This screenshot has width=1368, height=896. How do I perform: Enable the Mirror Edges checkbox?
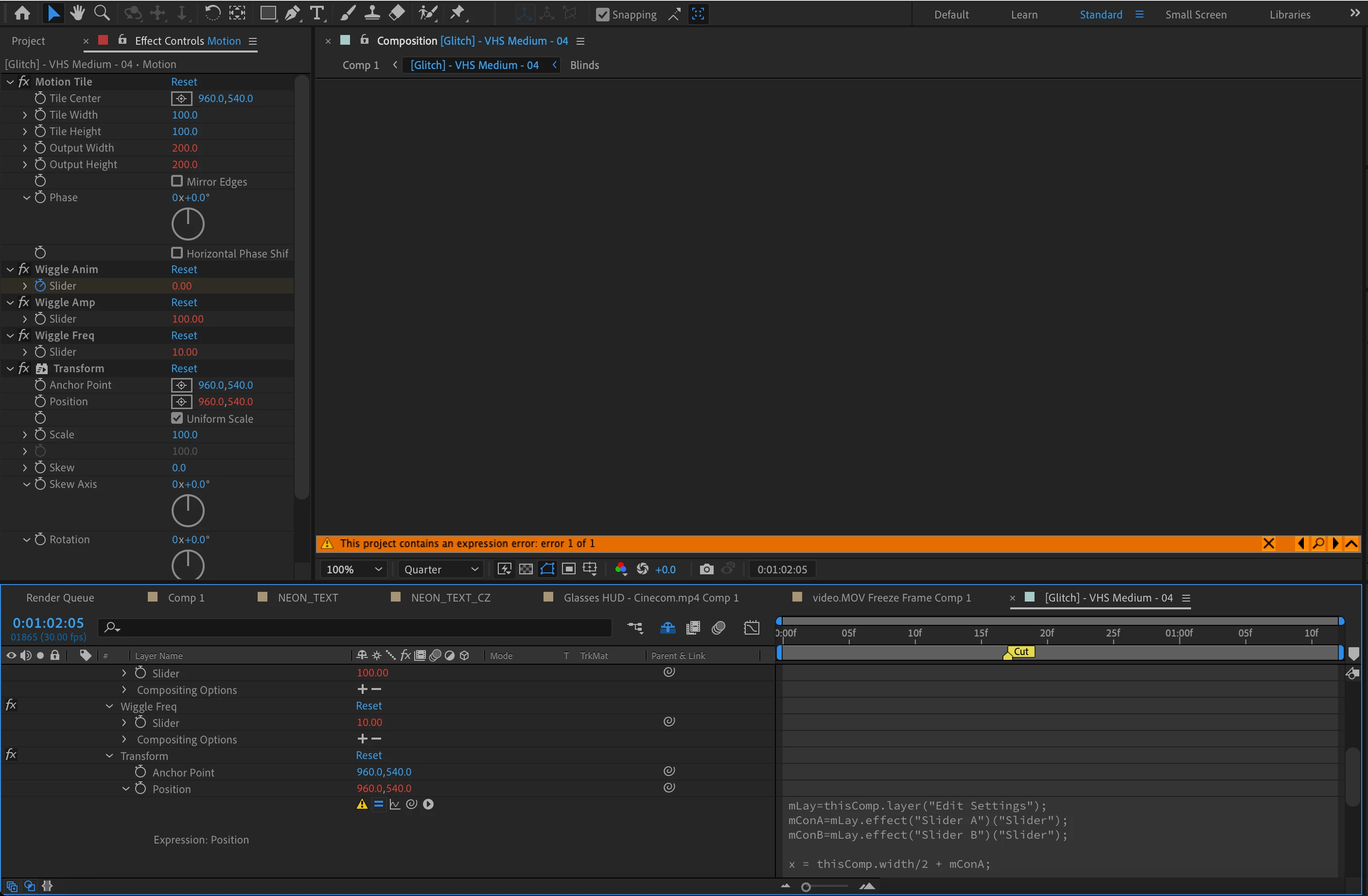point(177,181)
